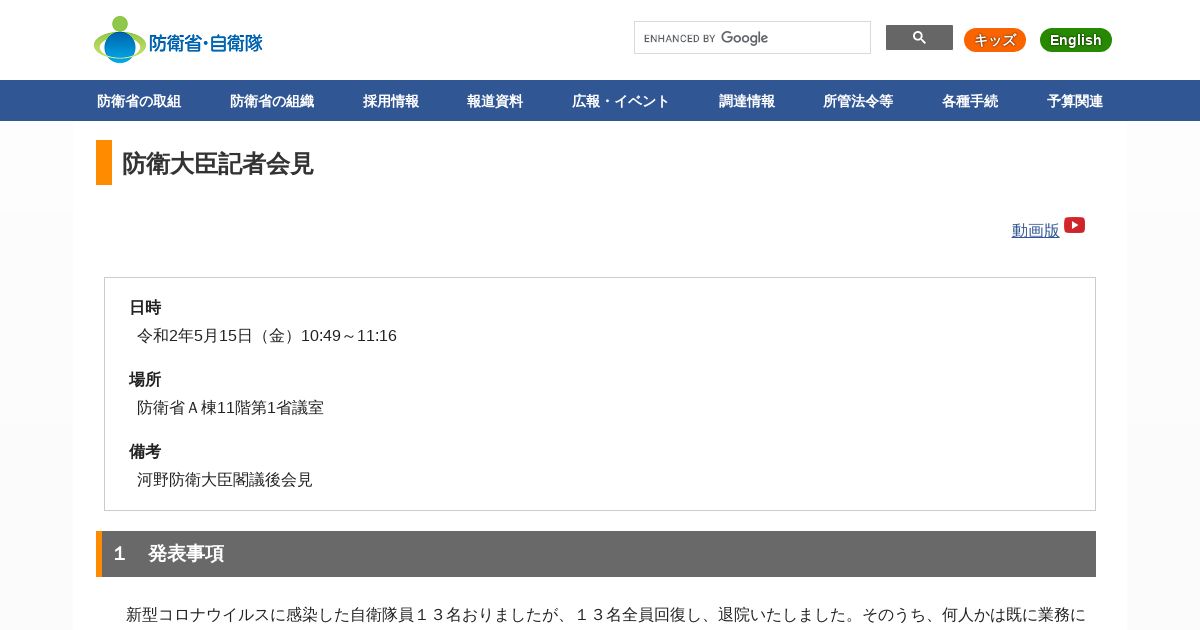
Task: Click the note 河野防衛大臣閣議後会見
Action: pos(225,480)
